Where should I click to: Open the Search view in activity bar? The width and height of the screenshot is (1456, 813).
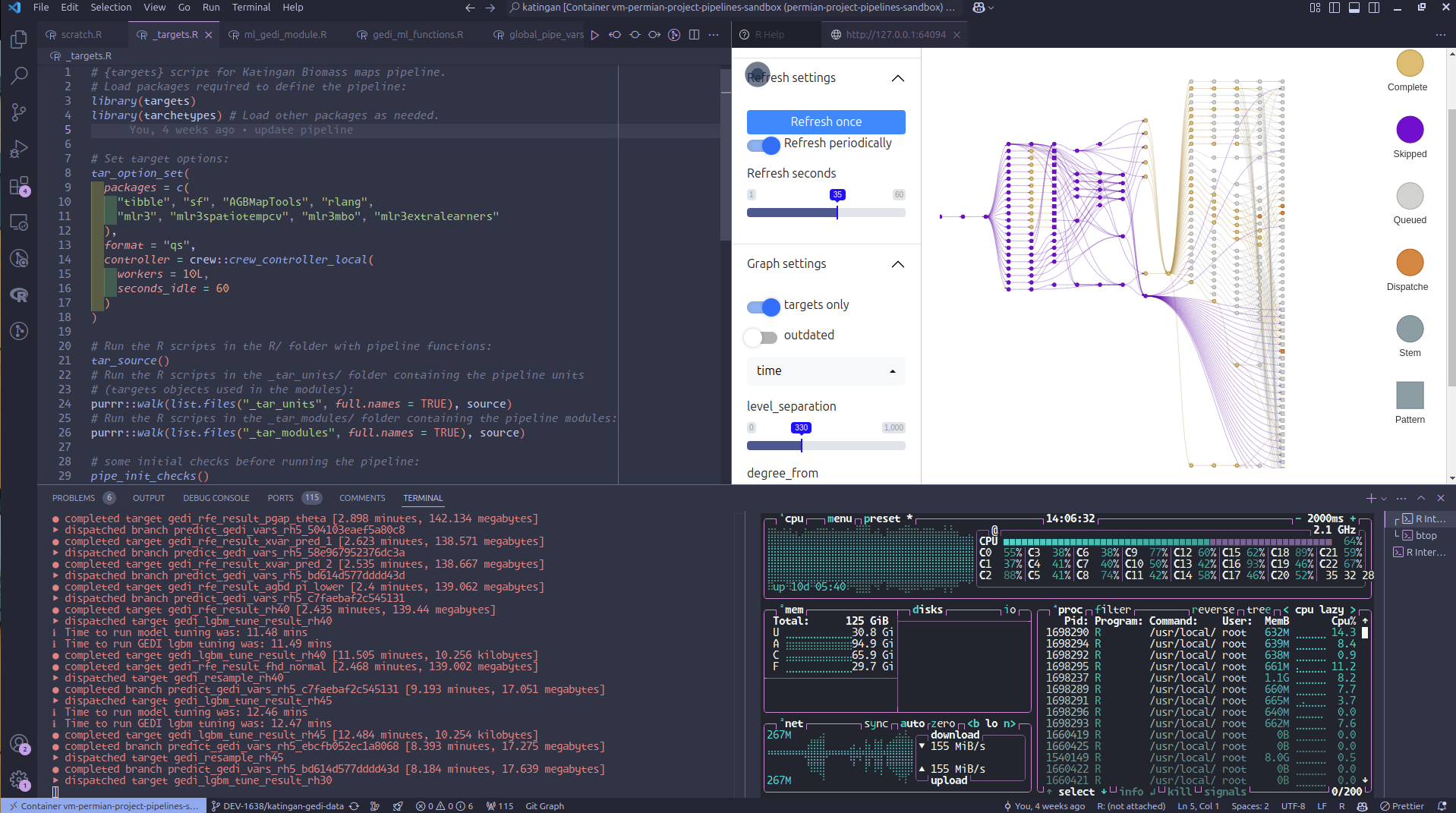pos(19,76)
